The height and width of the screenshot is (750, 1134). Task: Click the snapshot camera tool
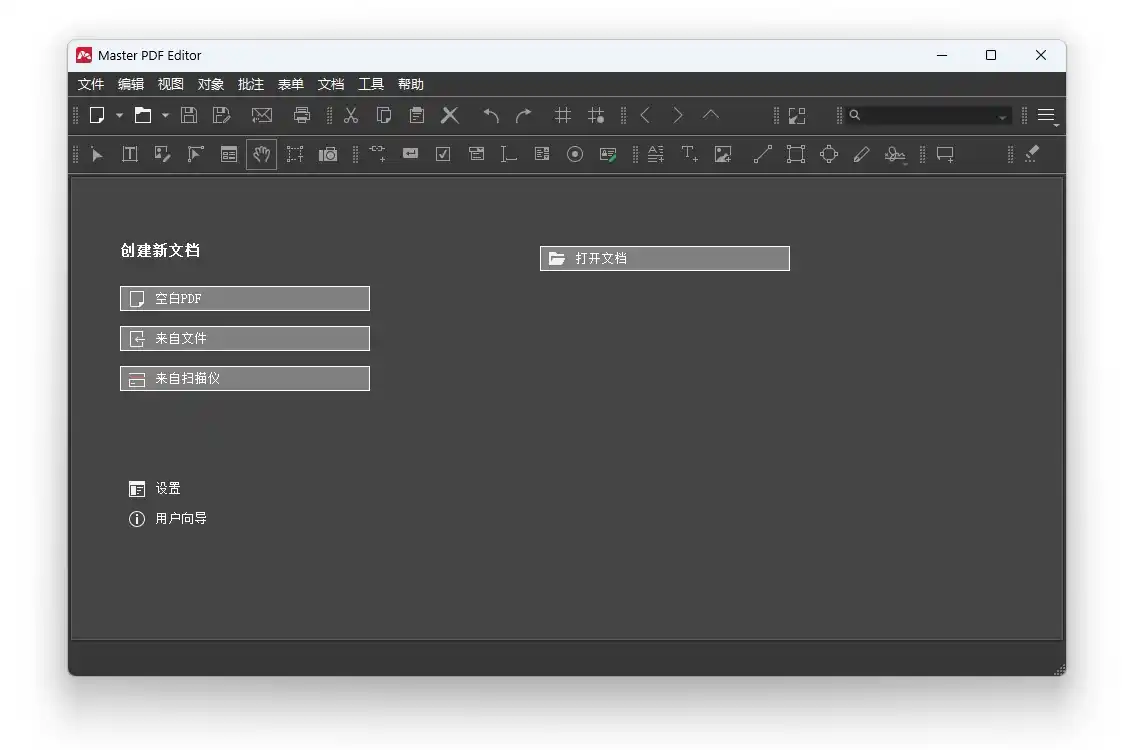pyautogui.click(x=328, y=154)
